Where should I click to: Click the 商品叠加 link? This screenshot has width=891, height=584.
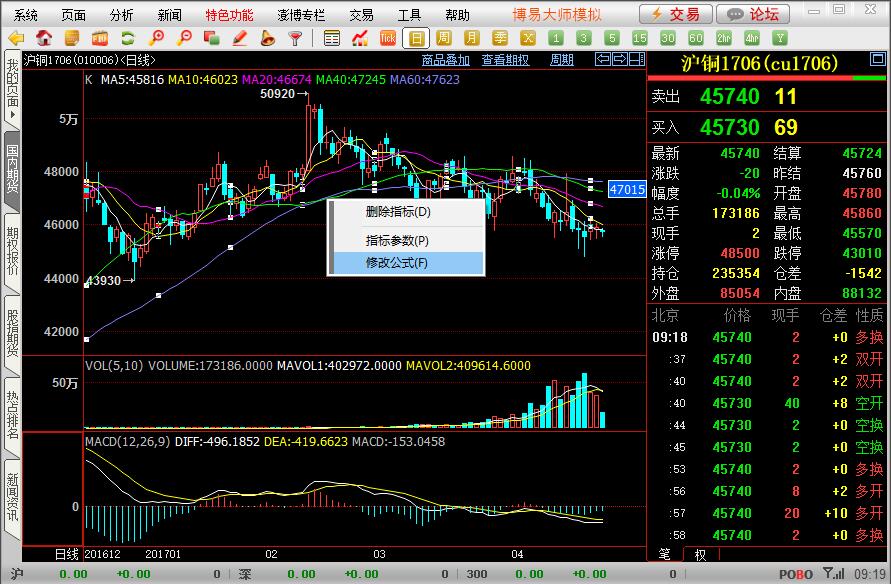click(x=446, y=60)
